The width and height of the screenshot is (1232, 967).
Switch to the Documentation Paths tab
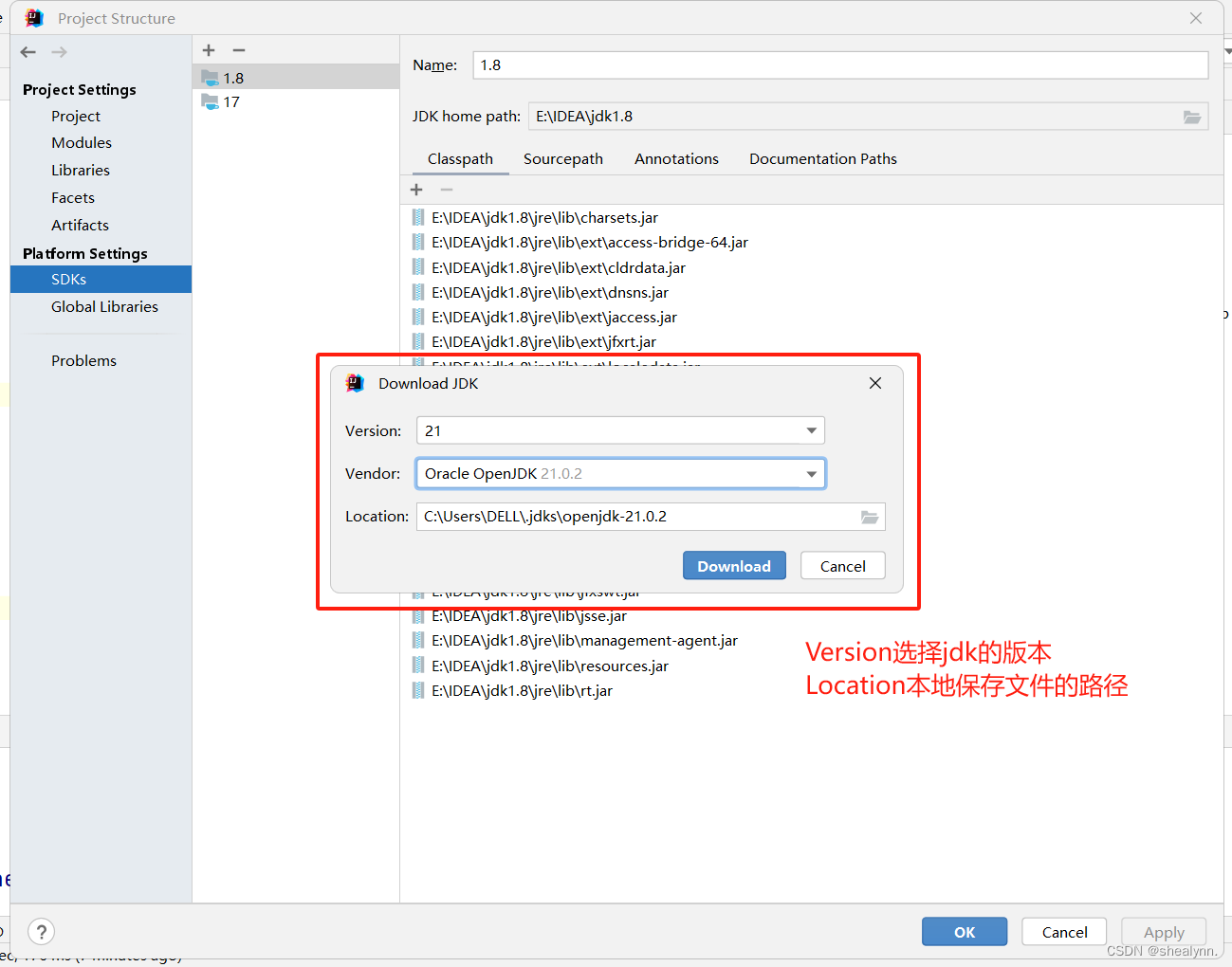coord(823,159)
